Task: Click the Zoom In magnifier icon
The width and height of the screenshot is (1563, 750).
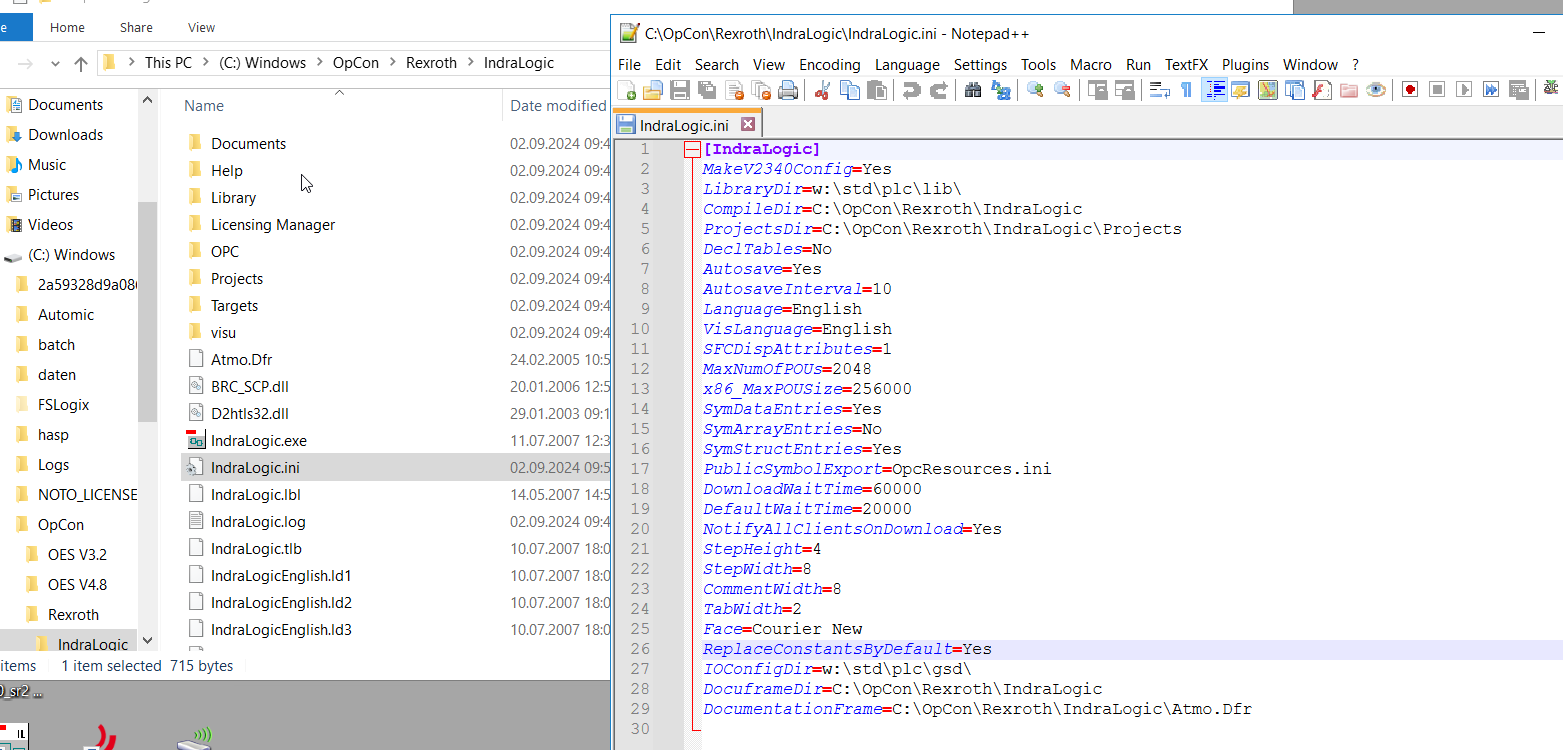Action: (1035, 90)
